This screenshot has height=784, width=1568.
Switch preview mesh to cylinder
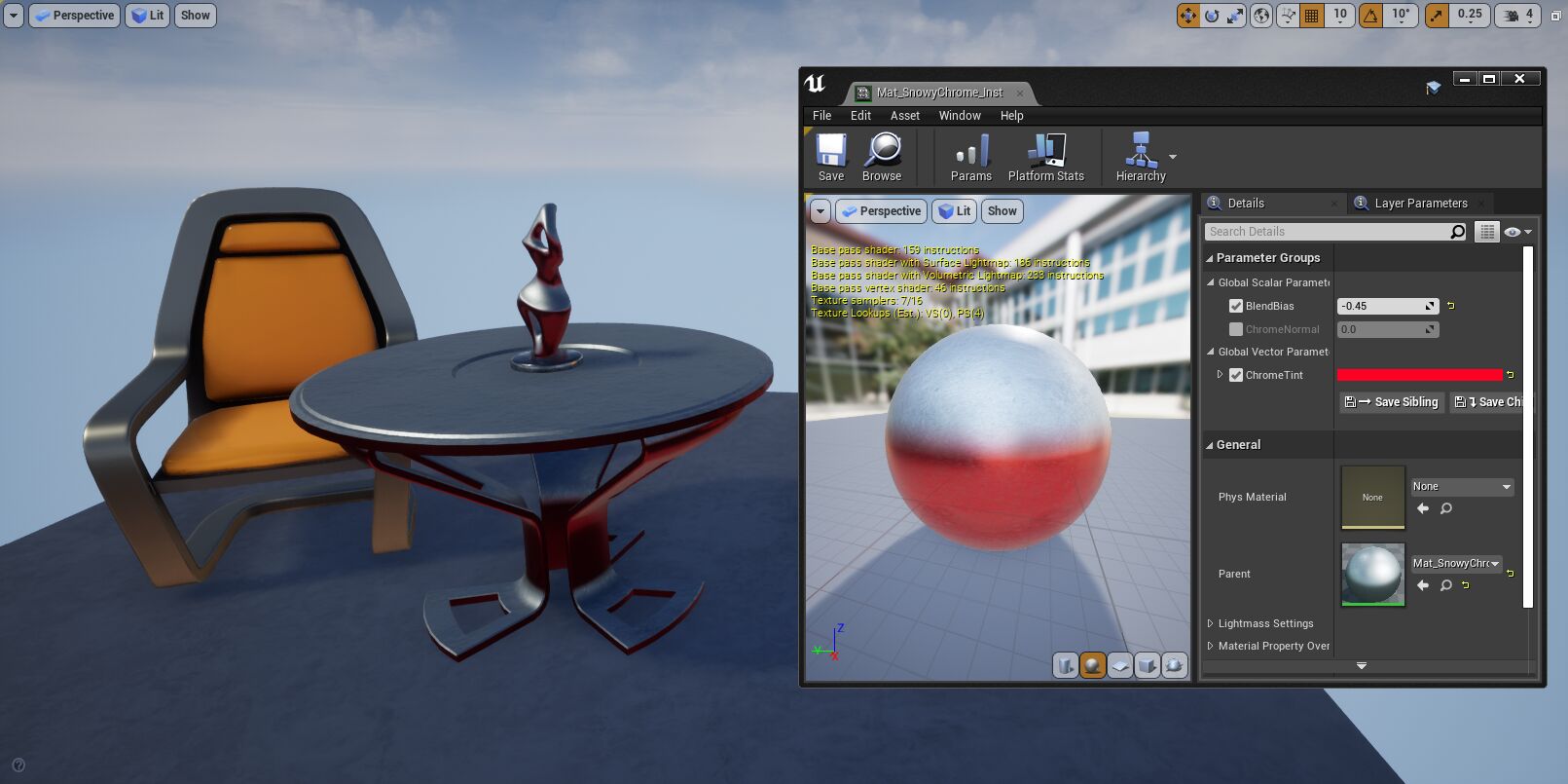coord(1066,665)
